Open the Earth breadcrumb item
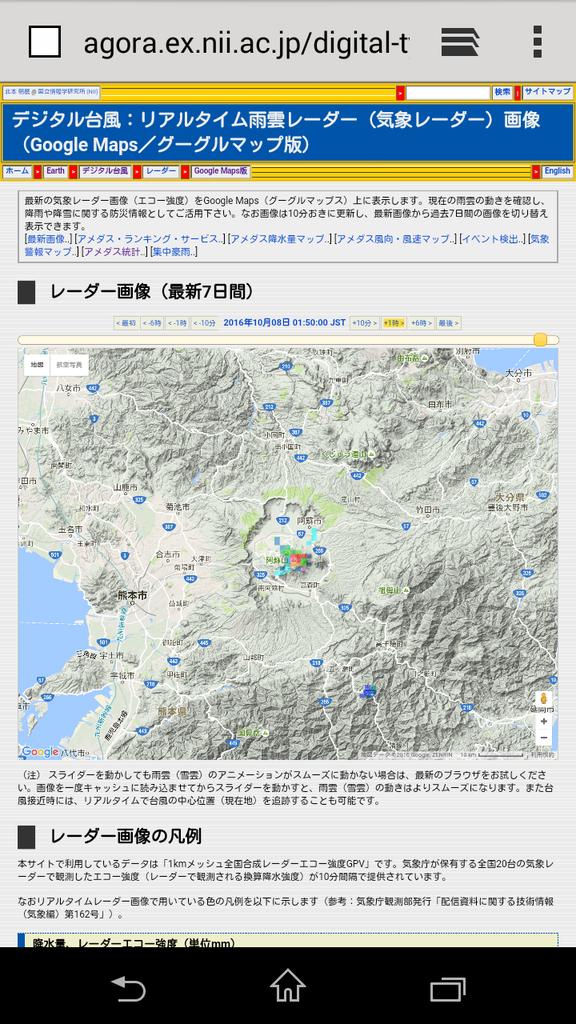 56,172
